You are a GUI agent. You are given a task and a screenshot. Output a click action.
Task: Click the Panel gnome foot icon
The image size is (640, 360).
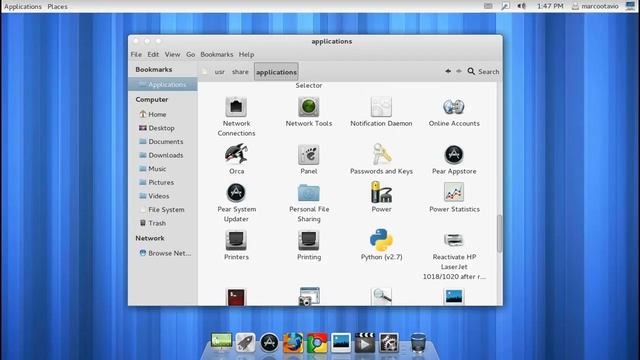[x=309, y=155]
